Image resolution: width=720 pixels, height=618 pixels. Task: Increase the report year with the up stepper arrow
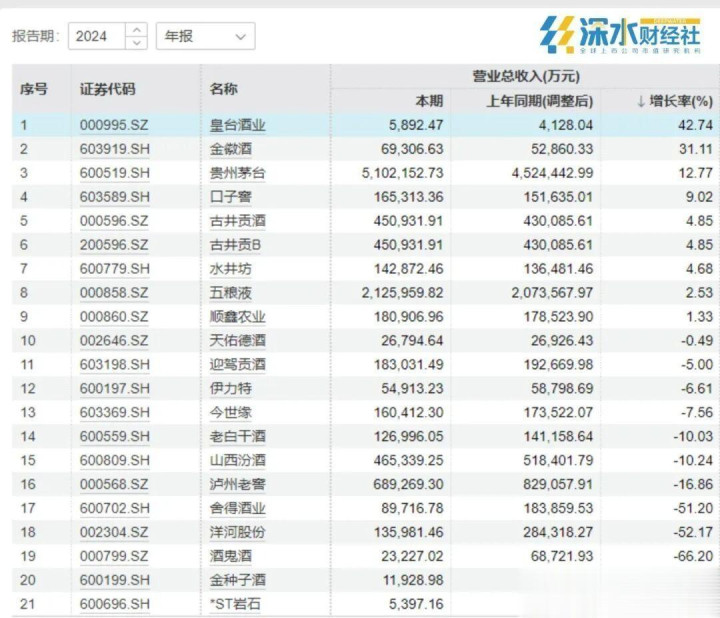136,30
